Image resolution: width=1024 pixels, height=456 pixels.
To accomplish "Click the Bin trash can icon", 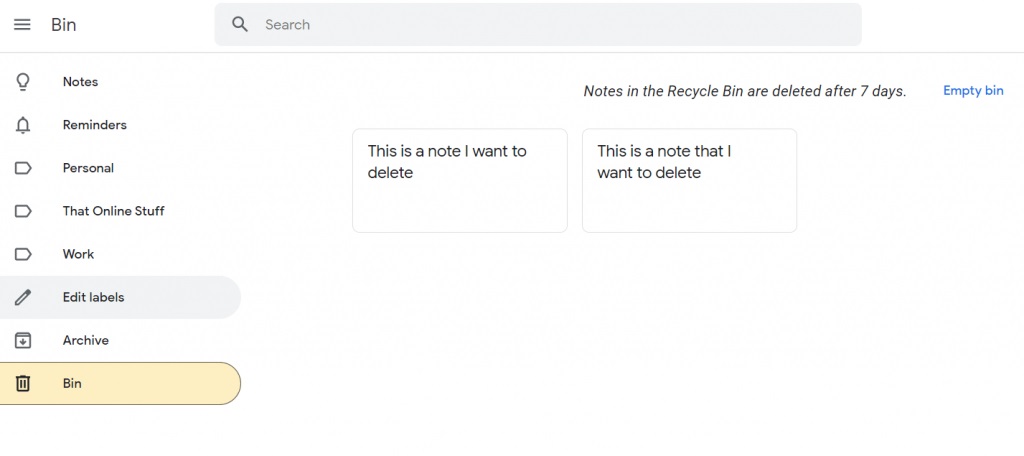I will (x=23, y=383).
